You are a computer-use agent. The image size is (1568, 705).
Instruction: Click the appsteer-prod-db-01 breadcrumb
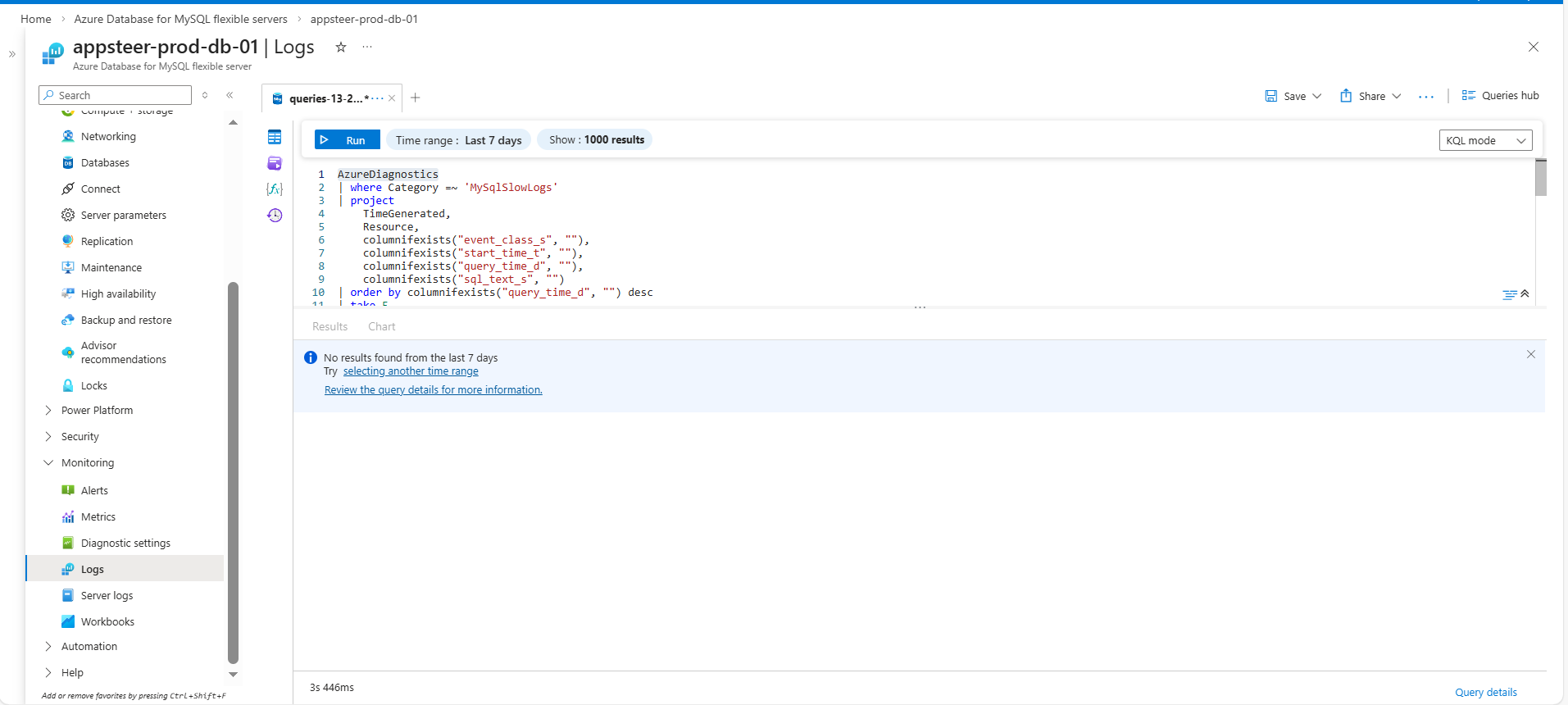click(x=364, y=19)
